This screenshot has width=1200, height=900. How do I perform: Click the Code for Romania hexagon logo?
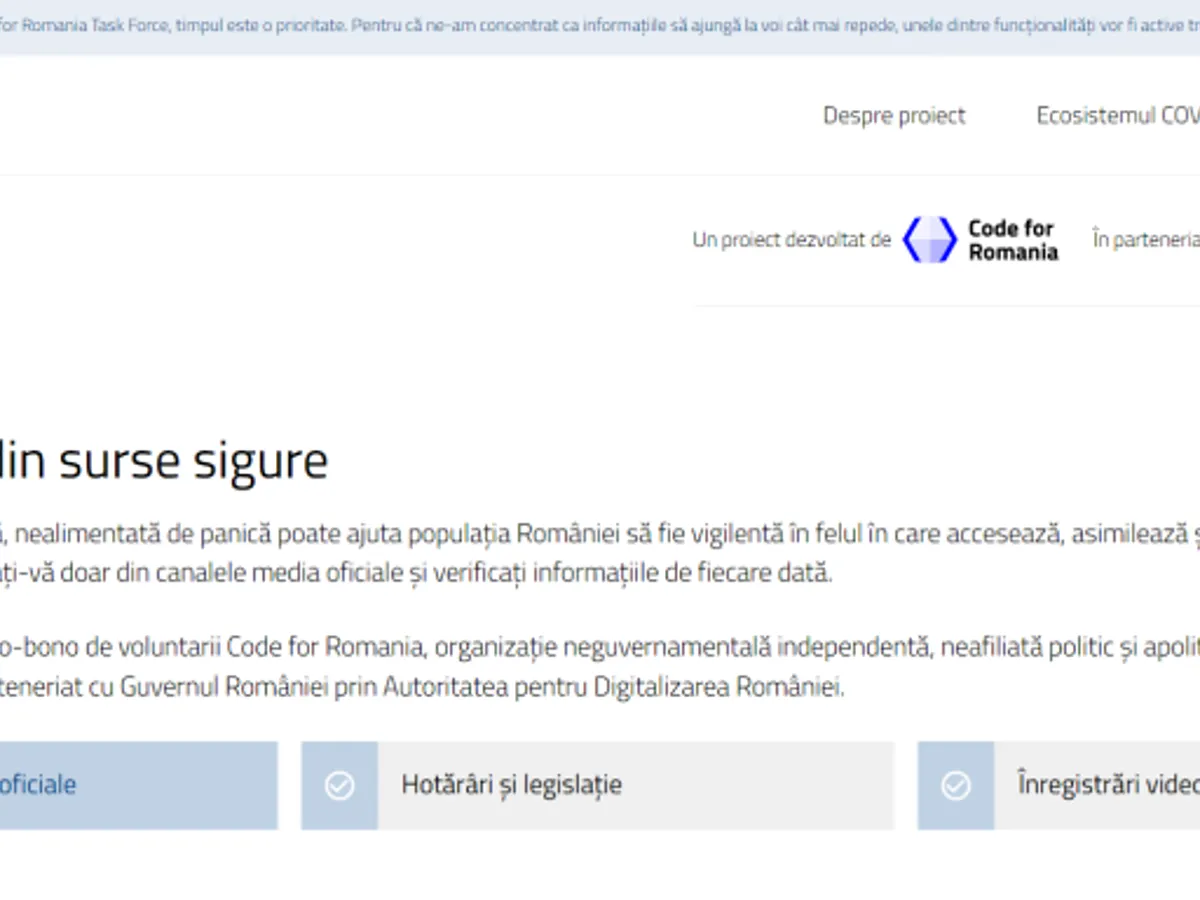tap(929, 240)
